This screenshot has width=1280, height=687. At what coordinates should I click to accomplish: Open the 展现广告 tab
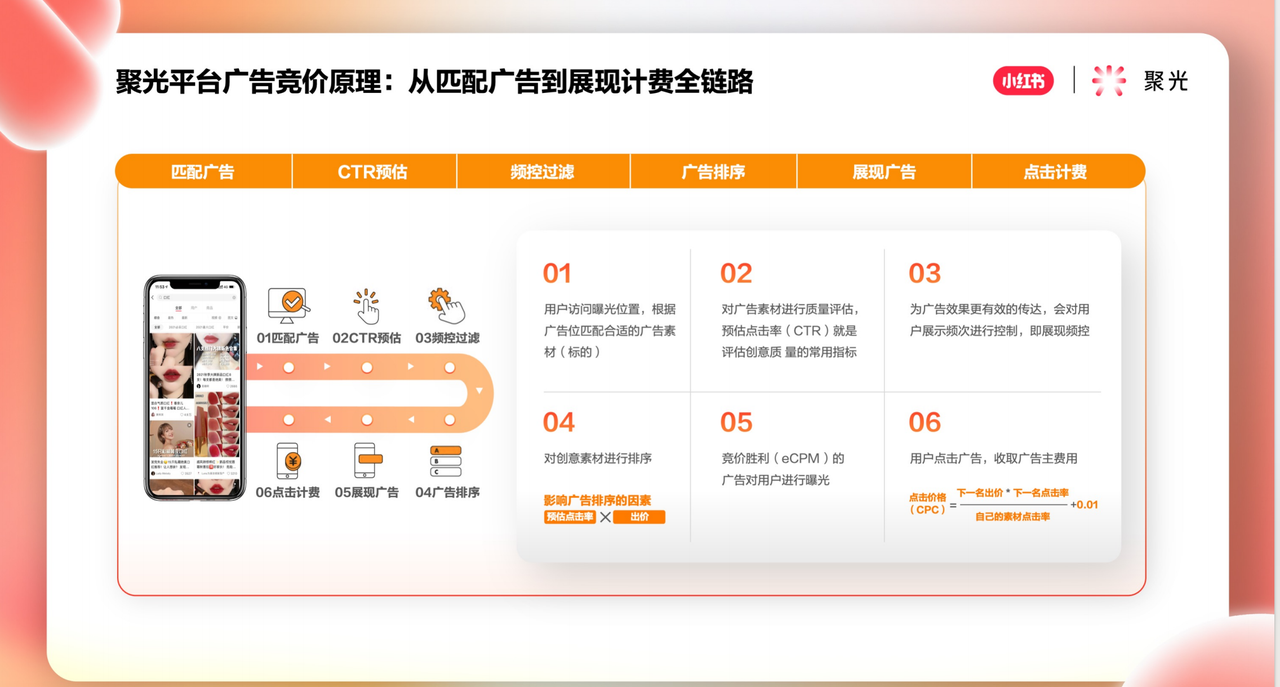click(x=884, y=171)
